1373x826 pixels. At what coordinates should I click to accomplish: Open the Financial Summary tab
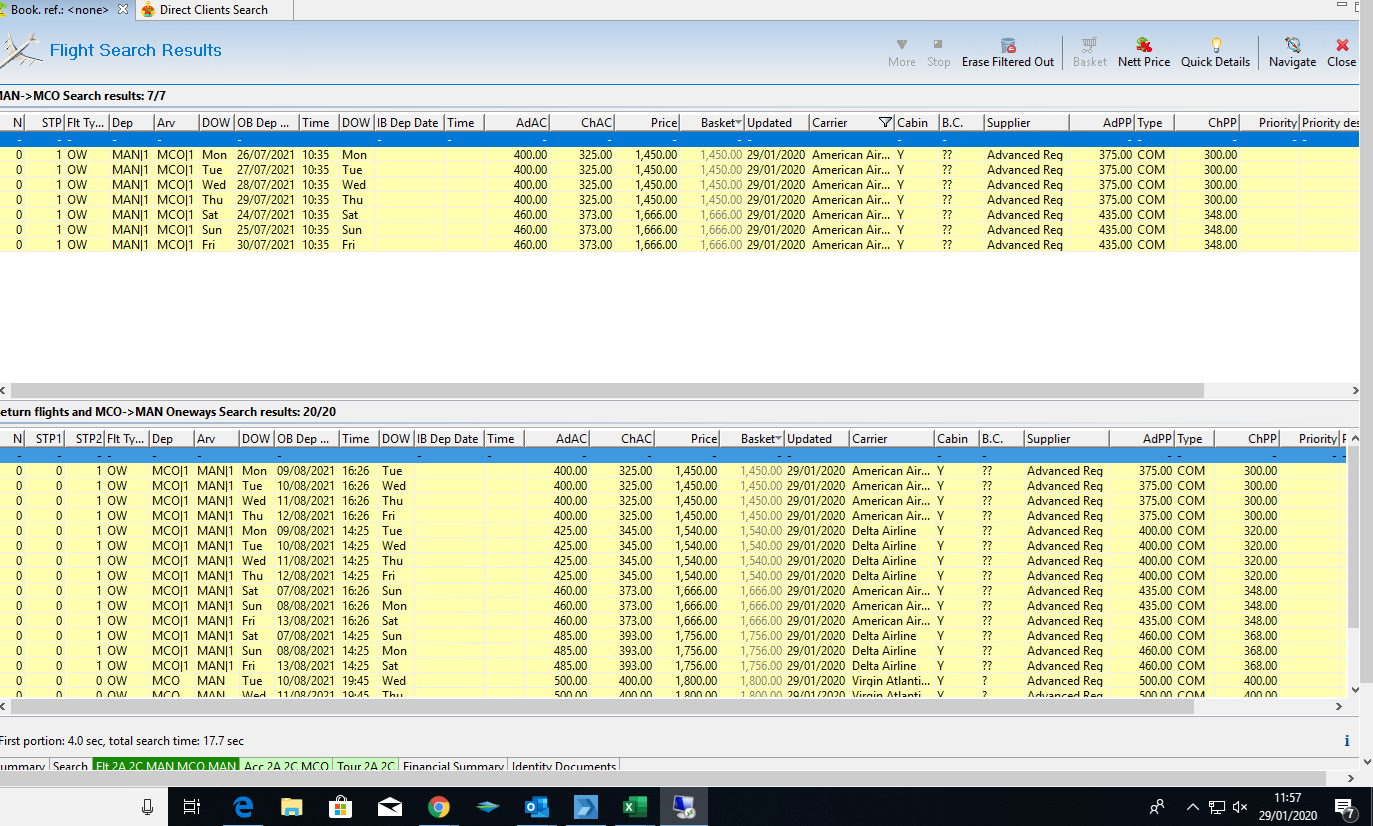click(453, 767)
